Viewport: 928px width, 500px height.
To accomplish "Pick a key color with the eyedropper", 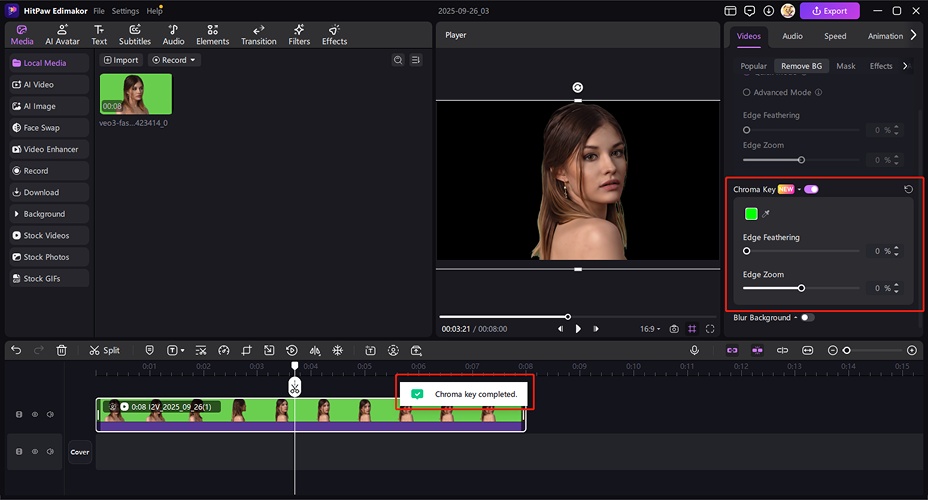I will point(766,213).
